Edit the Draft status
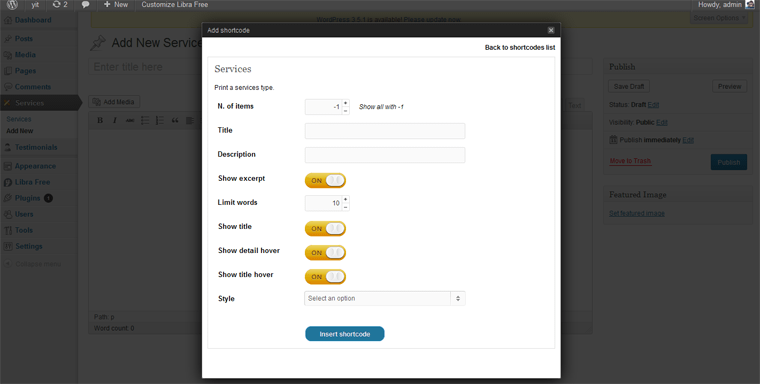 653,105
